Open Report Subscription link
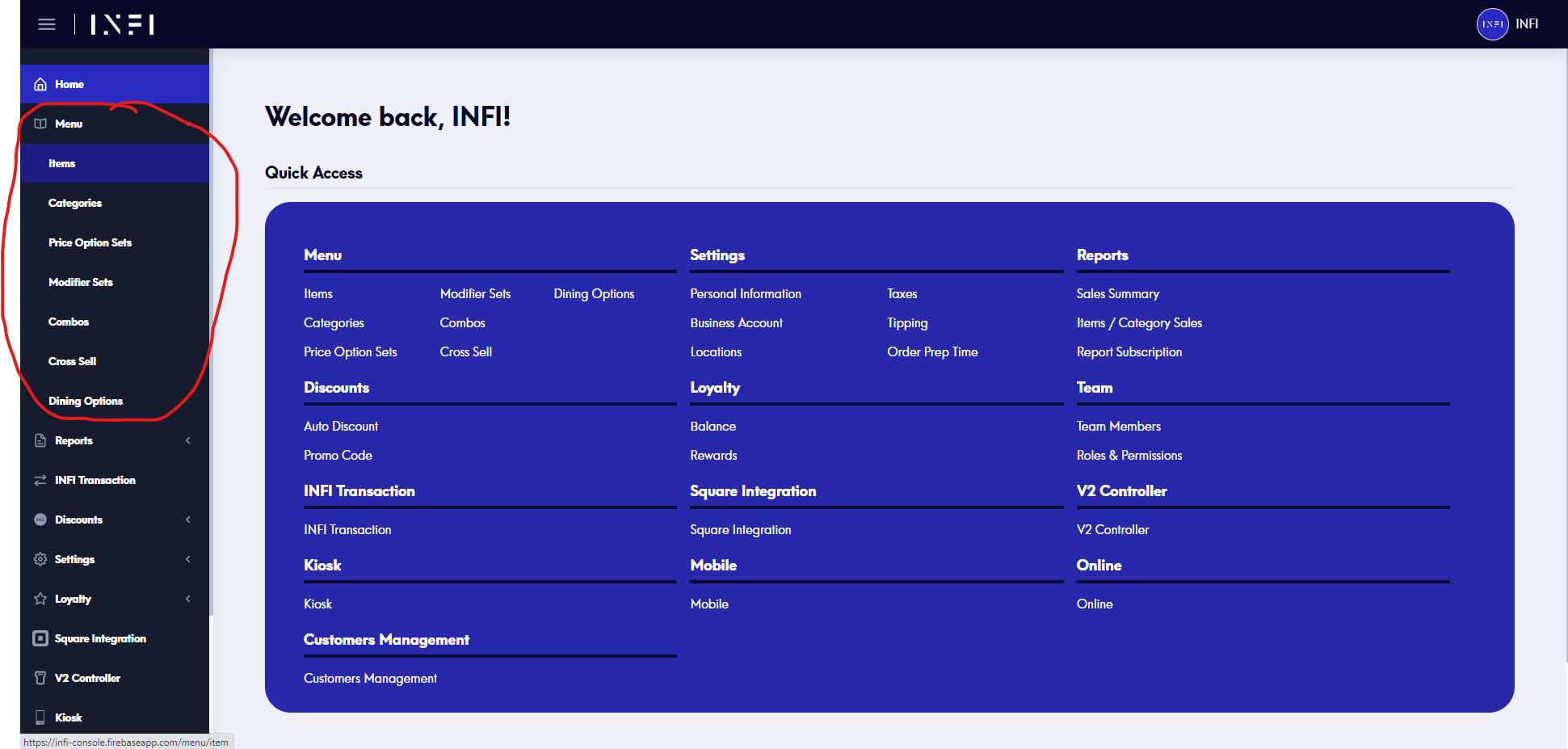This screenshot has height=749, width=1568. [x=1129, y=352]
